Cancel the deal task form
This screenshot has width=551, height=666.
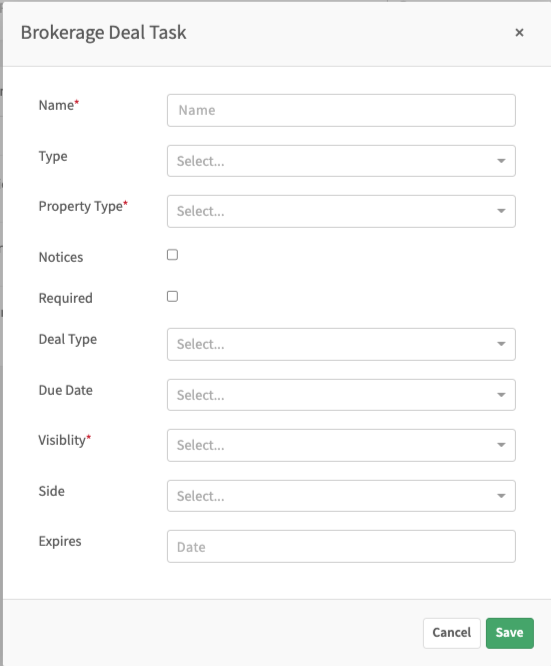point(452,633)
